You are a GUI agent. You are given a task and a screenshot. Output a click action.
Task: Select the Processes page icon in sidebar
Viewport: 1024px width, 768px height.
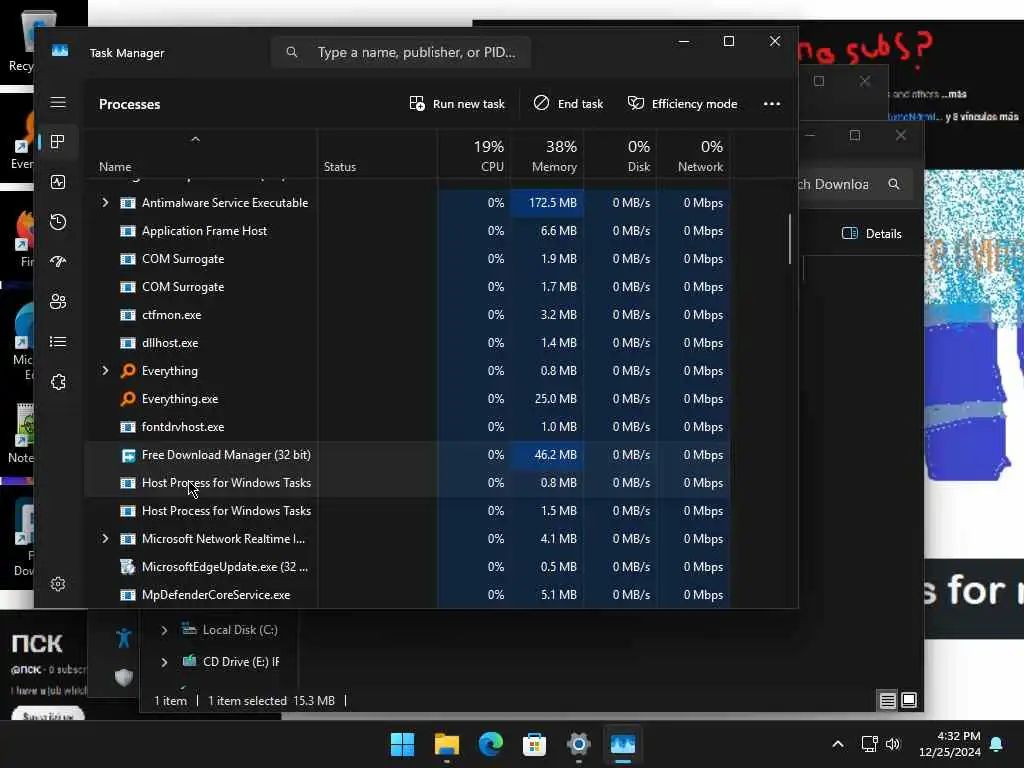pyautogui.click(x=58, y=142)
